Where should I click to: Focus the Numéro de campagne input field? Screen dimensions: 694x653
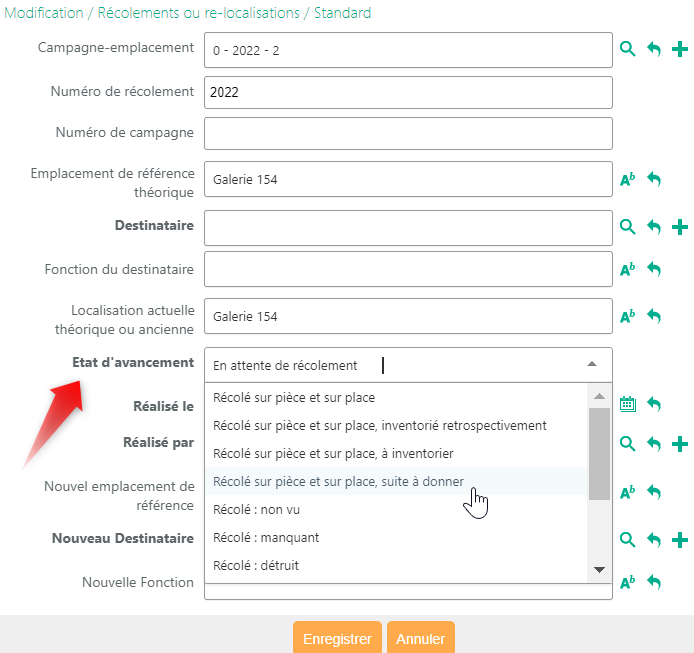(x=407, y=133)
